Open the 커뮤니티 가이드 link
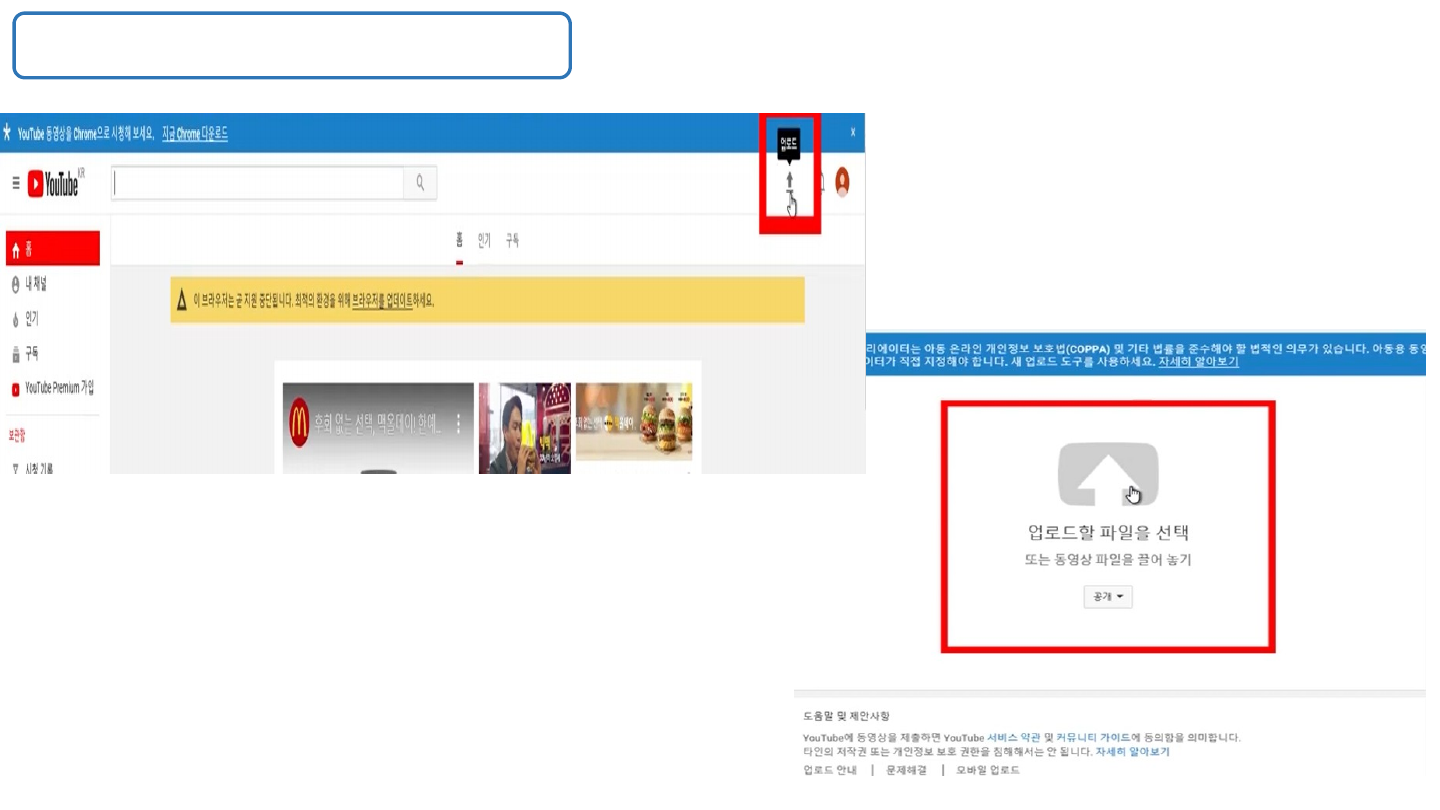 [x=1093, y=737]
